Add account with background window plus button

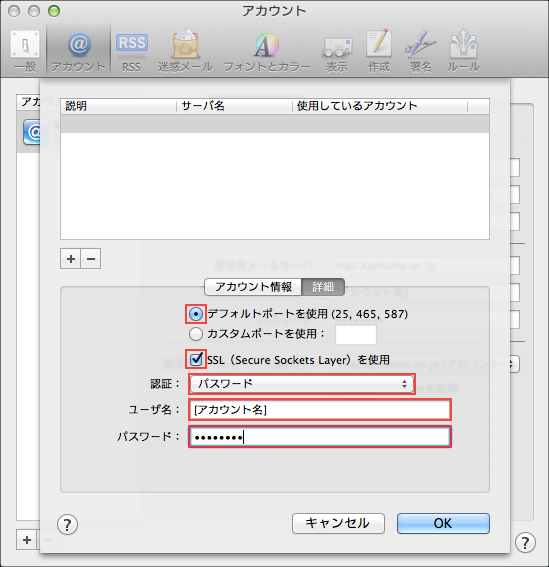click(x=27, y=540)
